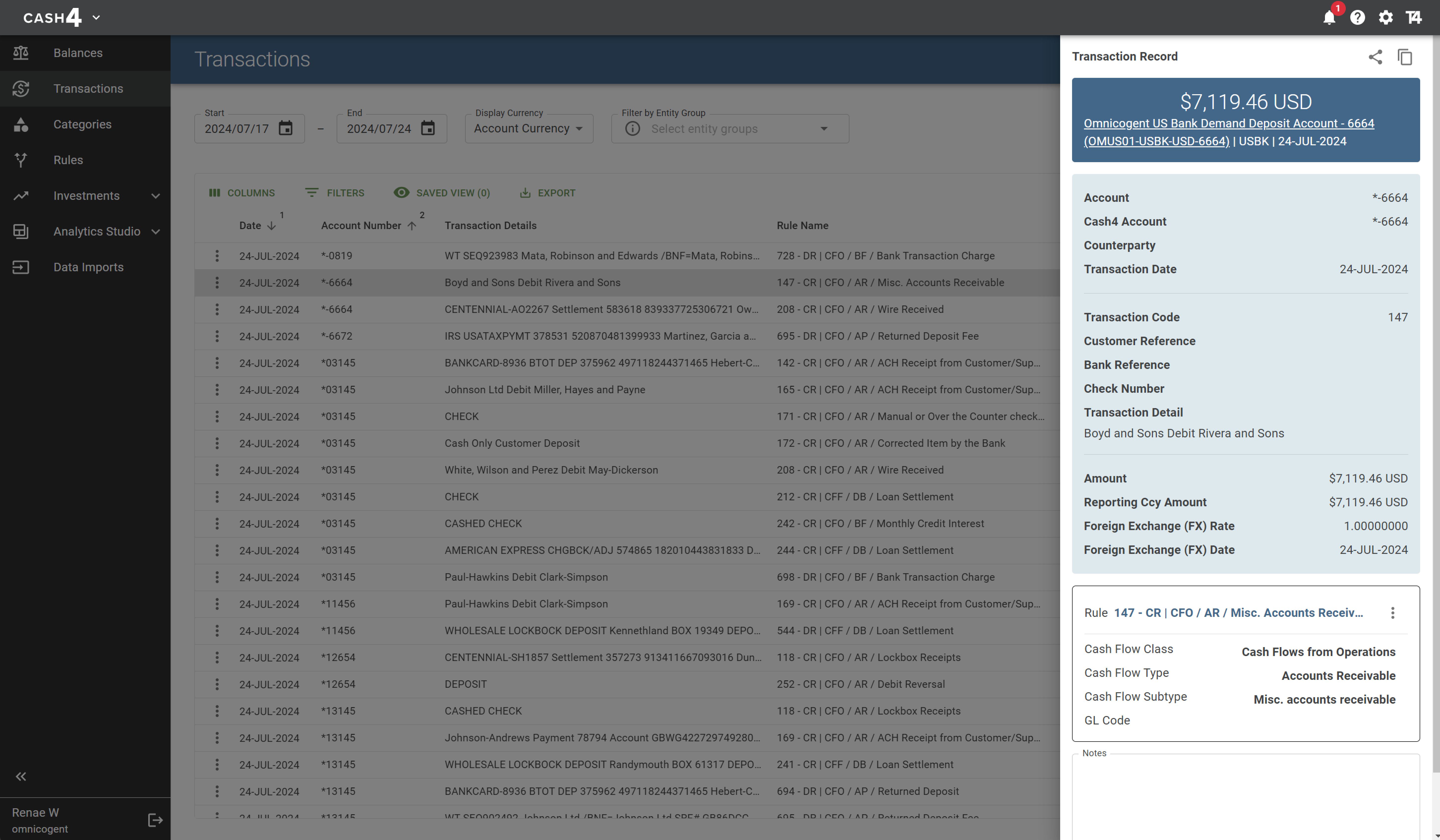
Task: Open the help question mark icon
Action: [1357, 18]
